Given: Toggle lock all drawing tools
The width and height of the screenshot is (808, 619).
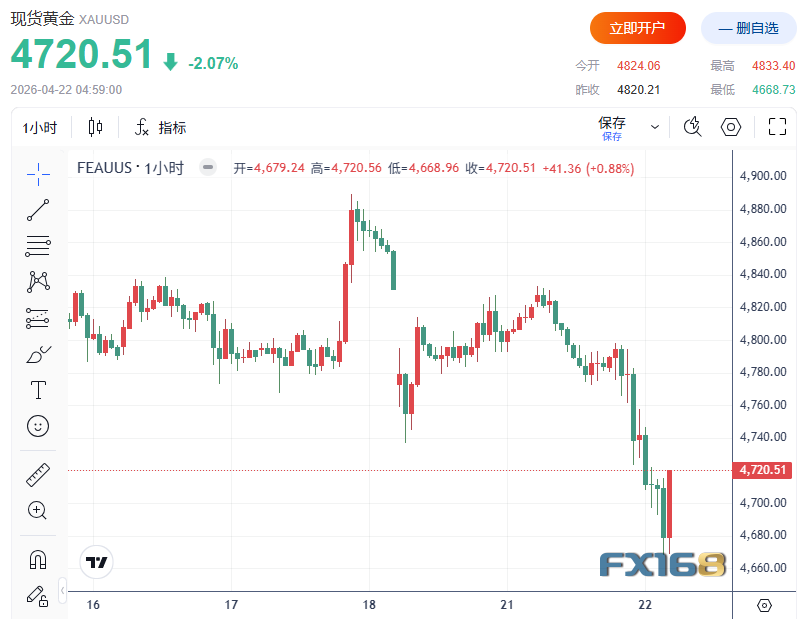Looking at the screenshot, I should [38, 596].
